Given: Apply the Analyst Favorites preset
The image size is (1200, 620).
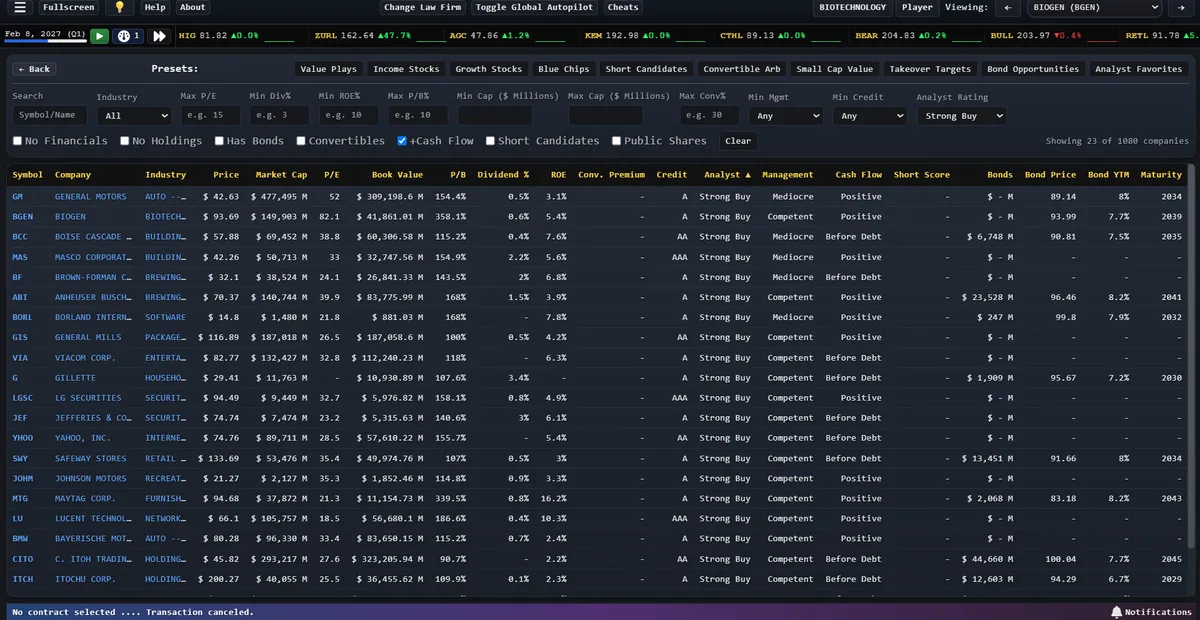Looking at the screenshot, I should click(x=1138, y=69).
